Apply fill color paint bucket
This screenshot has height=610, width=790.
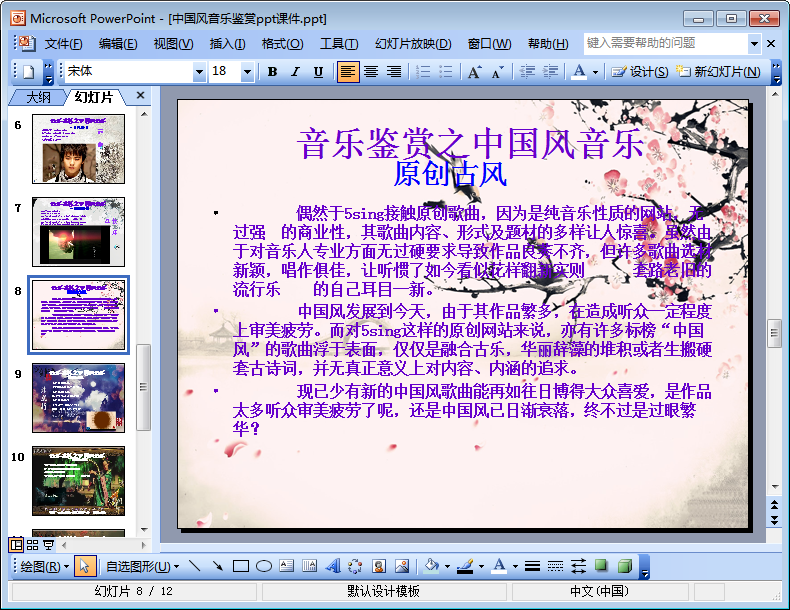pyautogui.click(x=432, y=567)
